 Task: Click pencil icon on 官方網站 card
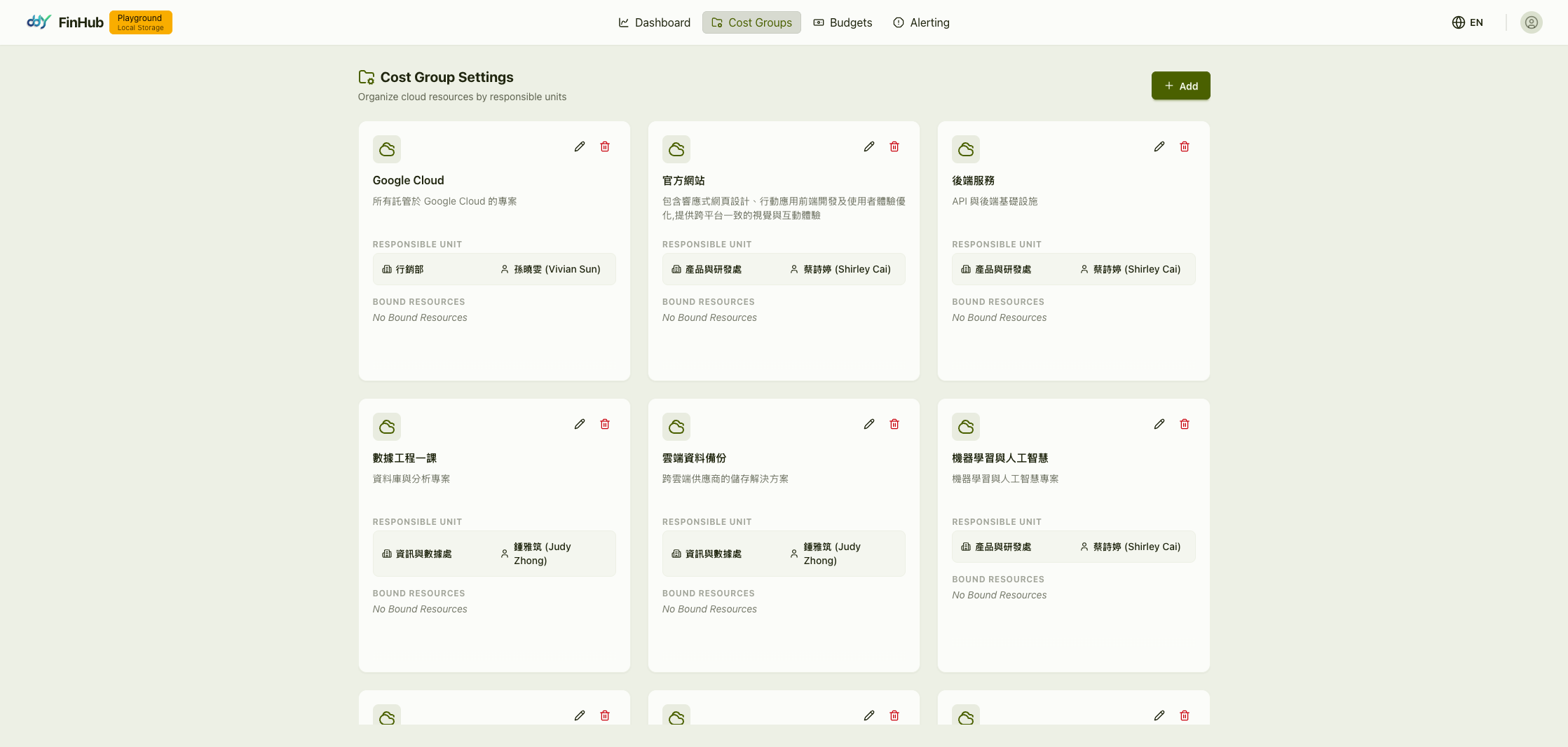[x=868, y=146]
